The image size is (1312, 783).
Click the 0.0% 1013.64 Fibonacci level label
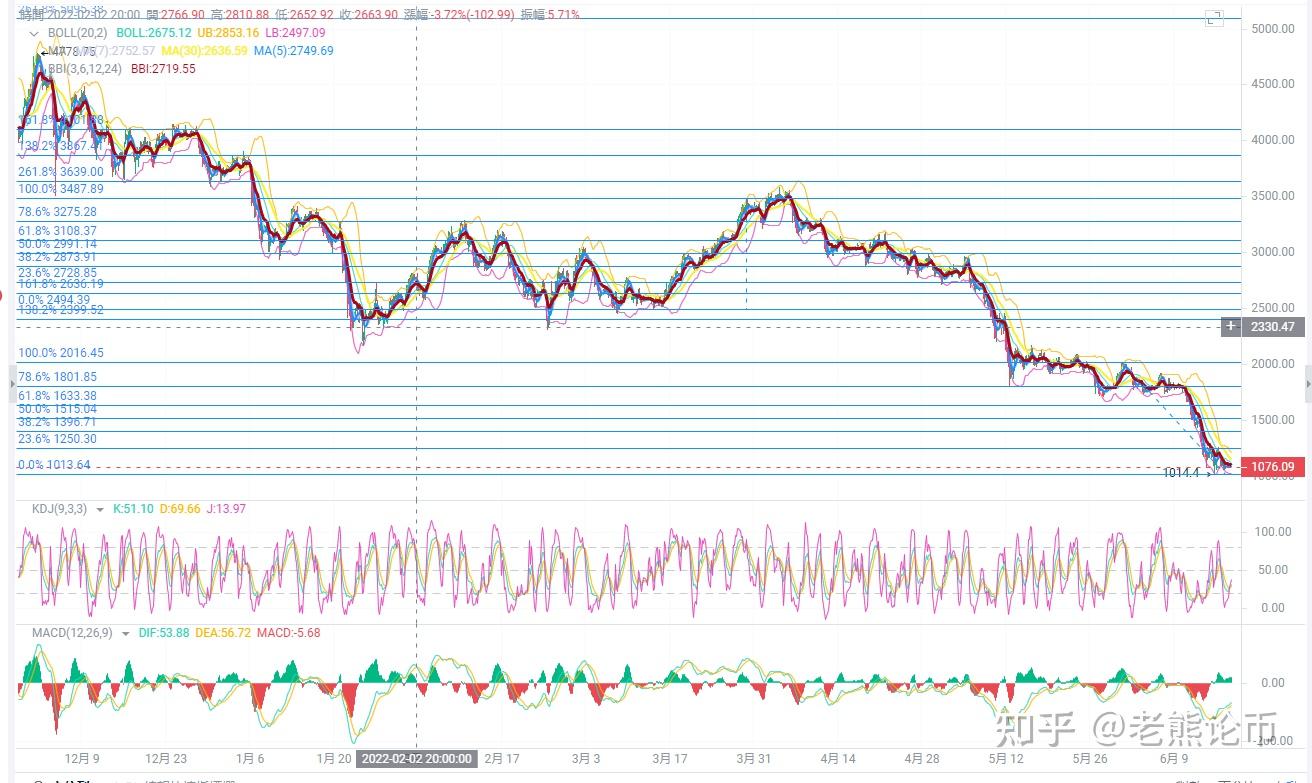pos(54,465)
